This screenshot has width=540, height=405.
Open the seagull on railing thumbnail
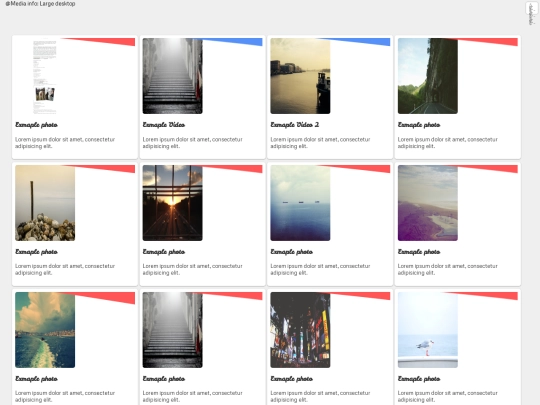pos(428,330)
